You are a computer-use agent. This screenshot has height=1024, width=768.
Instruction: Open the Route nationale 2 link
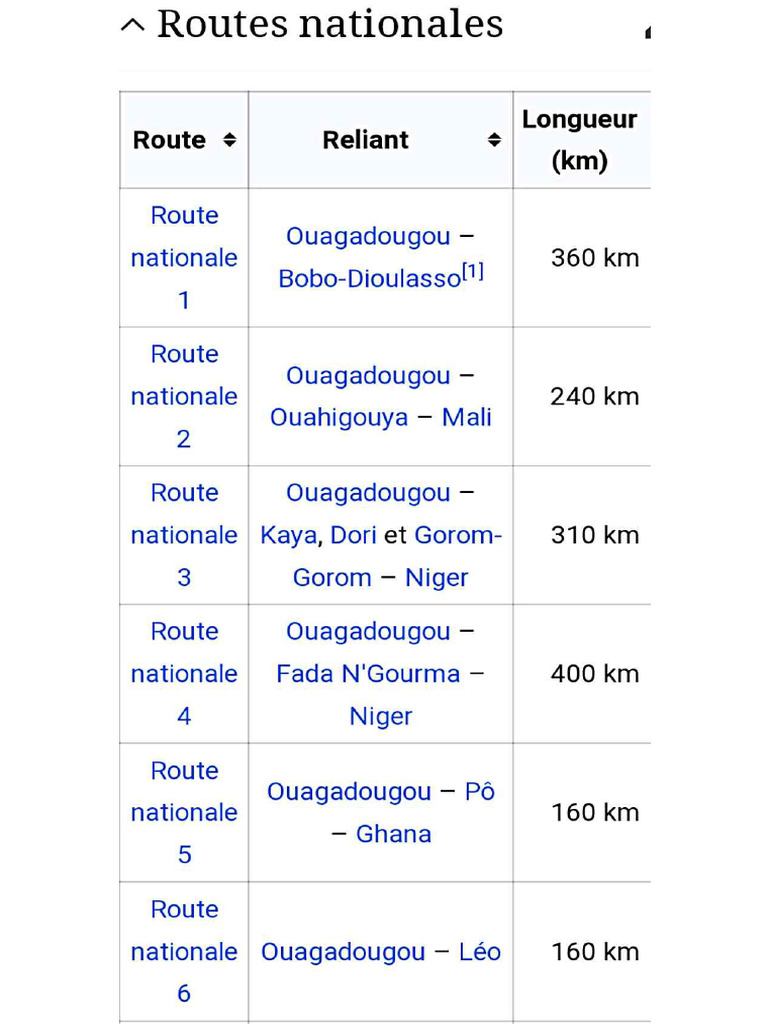point(184,396)
